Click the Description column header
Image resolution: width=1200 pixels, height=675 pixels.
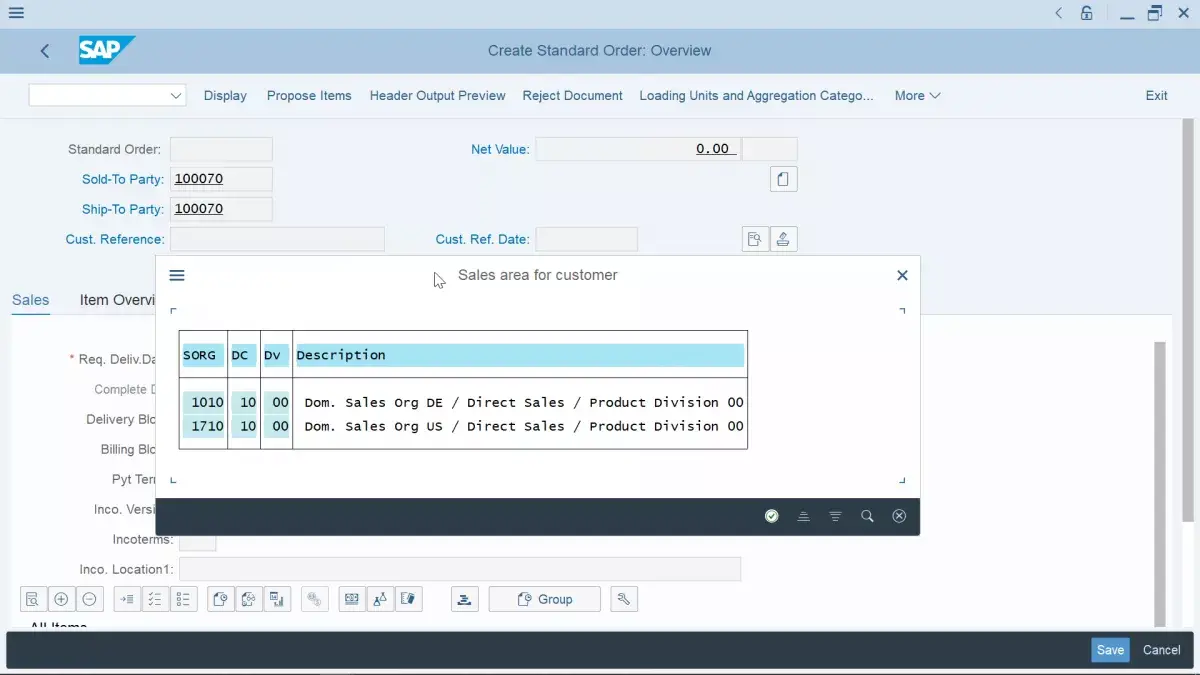click(520, 355)
